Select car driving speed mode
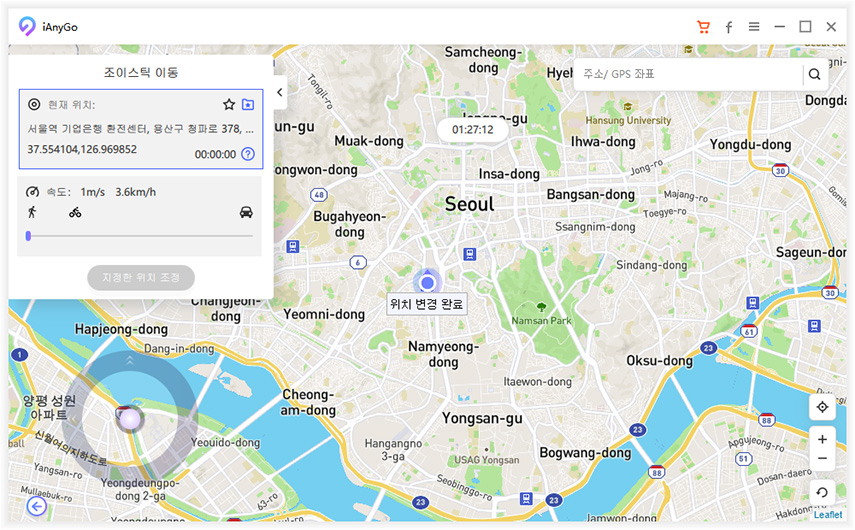This screenshot has height=530, width=855. (x=246, y=212)
